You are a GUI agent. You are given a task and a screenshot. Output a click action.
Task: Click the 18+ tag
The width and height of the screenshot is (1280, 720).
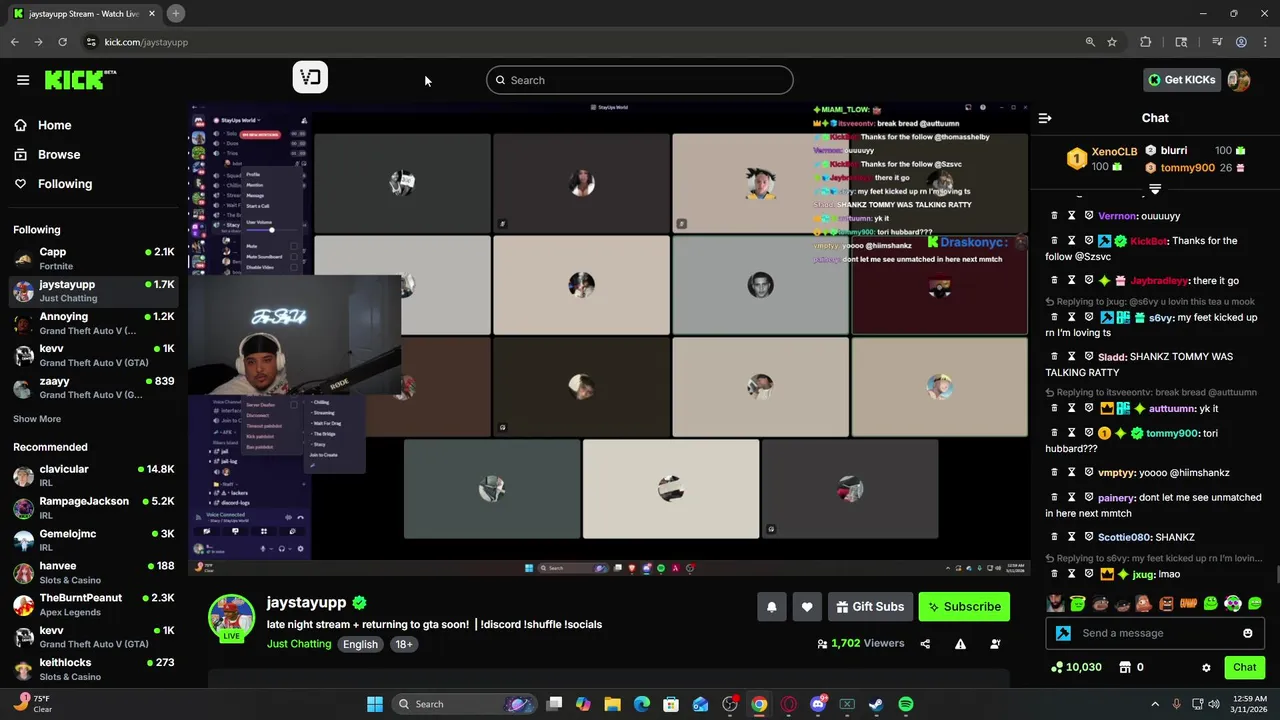pos(404,644)
